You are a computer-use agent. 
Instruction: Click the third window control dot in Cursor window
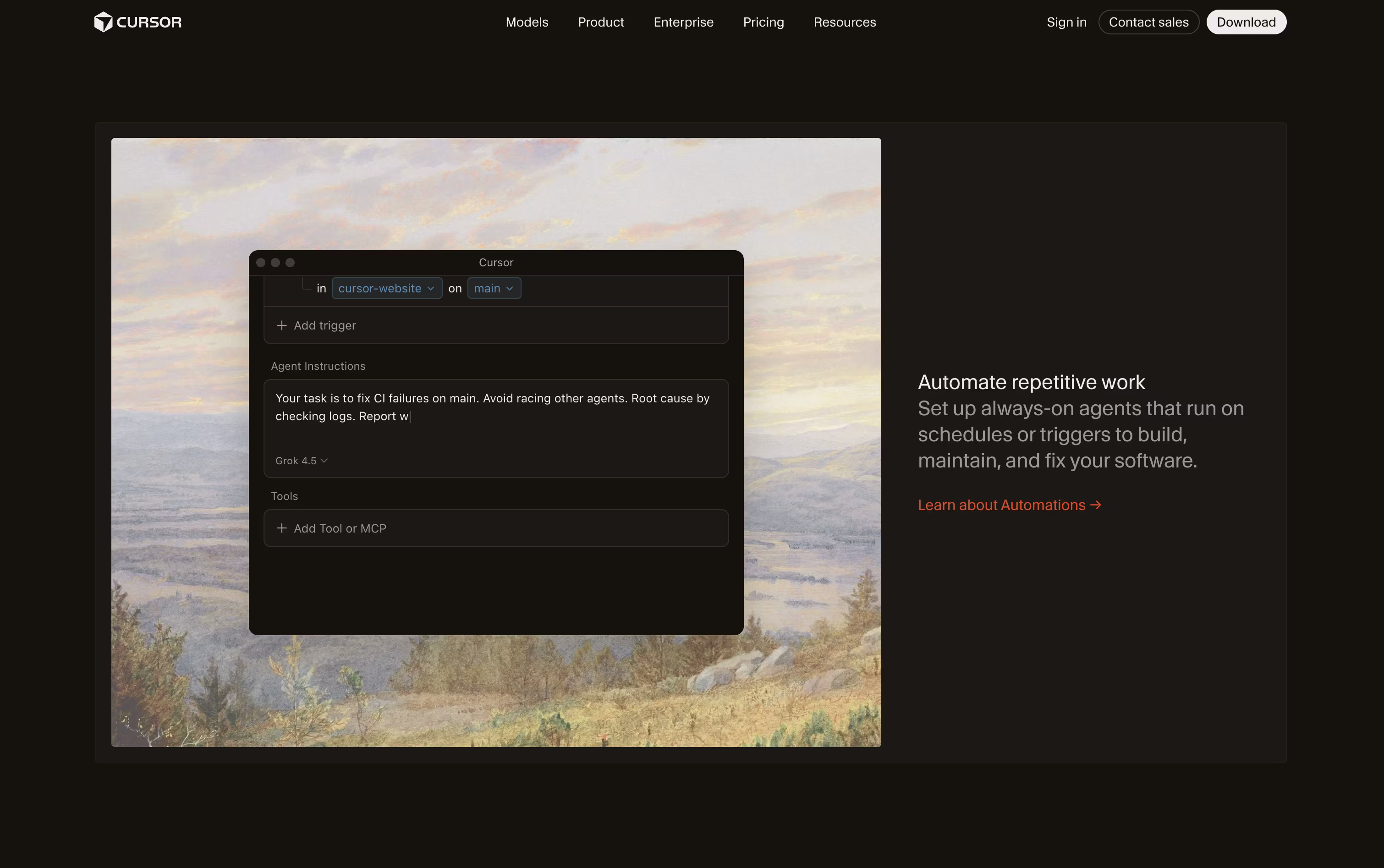click(290, 262)
